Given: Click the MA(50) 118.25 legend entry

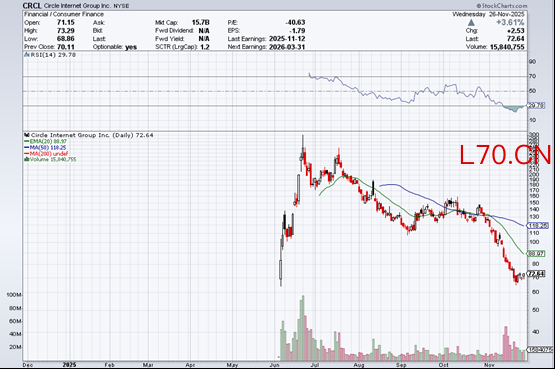Looking at the screenshot, I should coord(48,148).
